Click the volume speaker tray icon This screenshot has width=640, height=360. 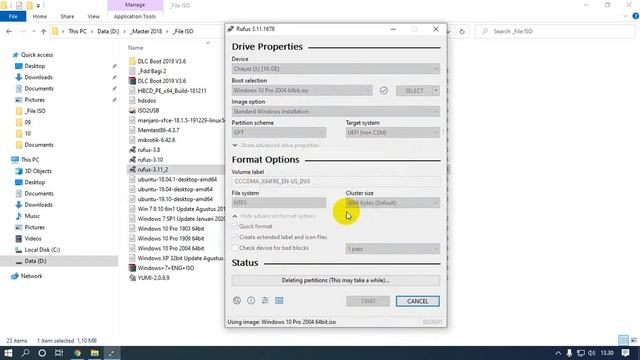point(591,353)
